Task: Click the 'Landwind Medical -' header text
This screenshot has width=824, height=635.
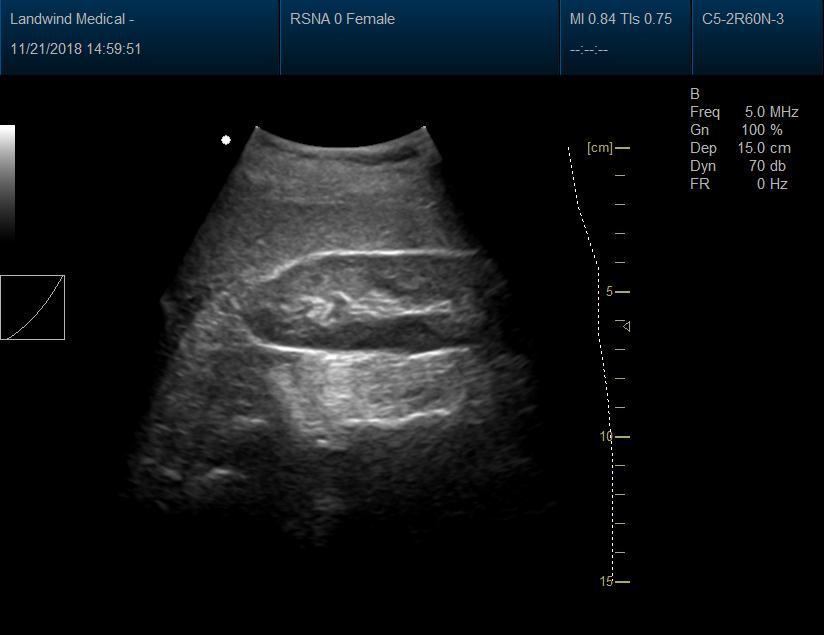Action: click(x=72, y=19)
